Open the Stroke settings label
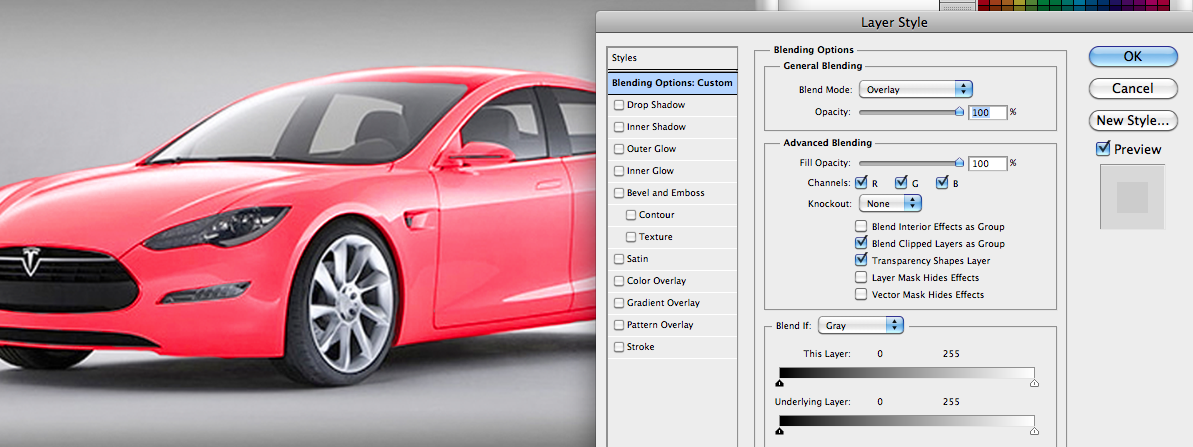The height and width of the screenshot is (447, 1193). tap(641, 347)
